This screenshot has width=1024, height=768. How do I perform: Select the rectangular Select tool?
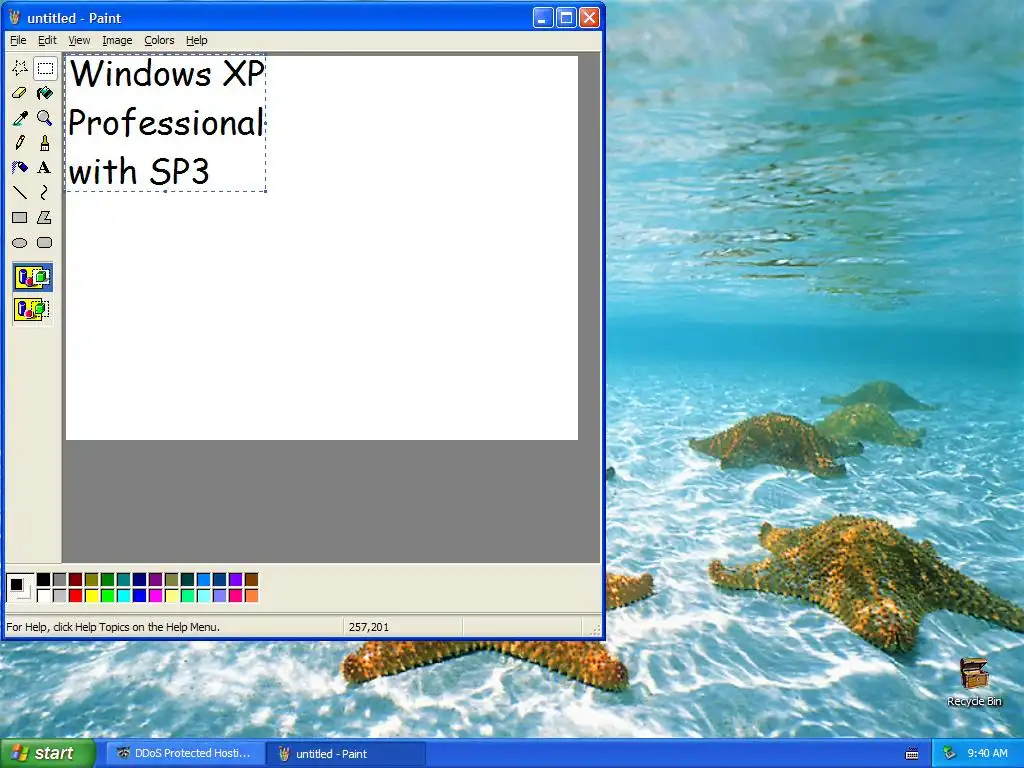(44, 68)
